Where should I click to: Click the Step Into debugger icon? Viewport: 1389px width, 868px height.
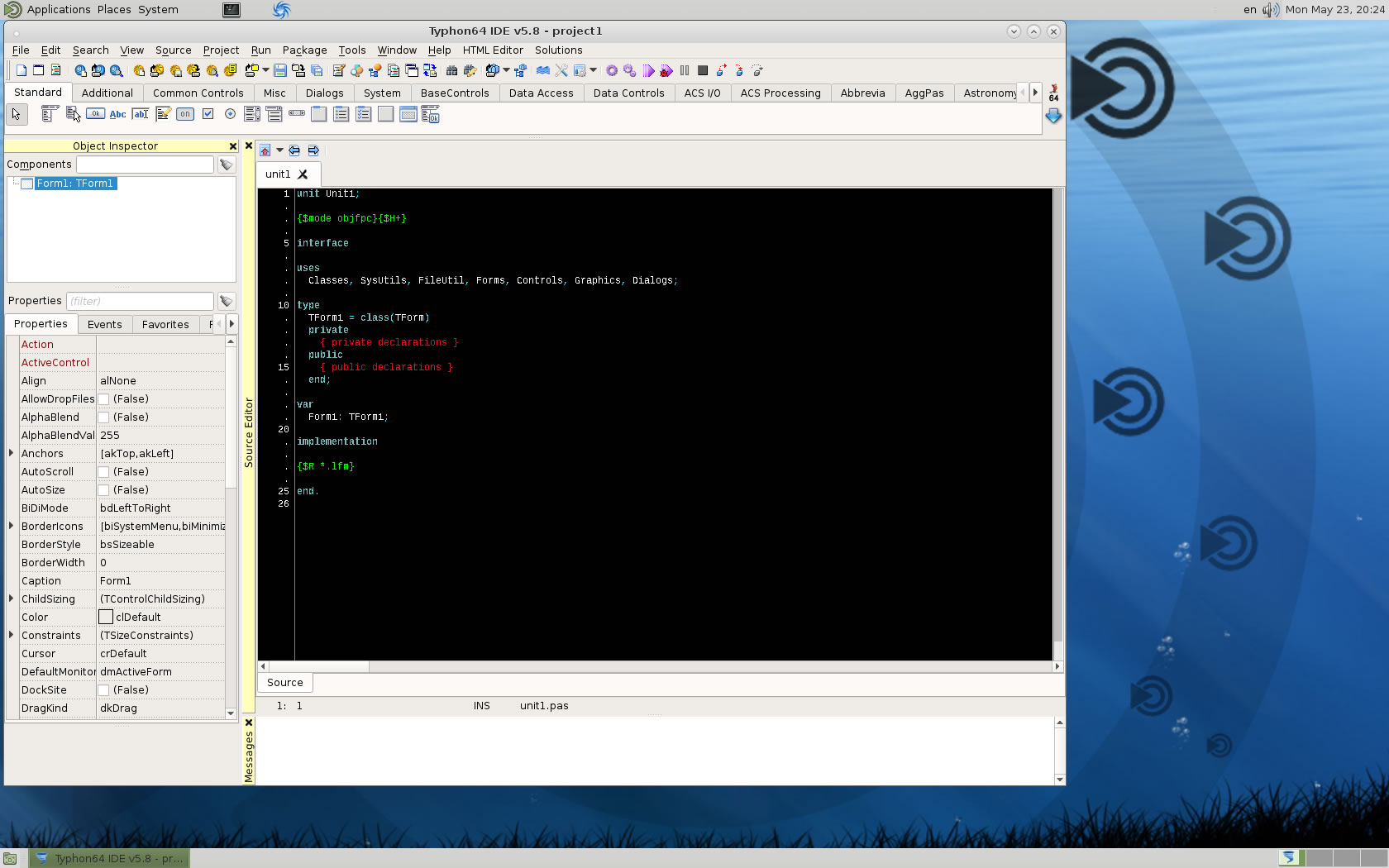pyautogui.click(x=721, y=70)
